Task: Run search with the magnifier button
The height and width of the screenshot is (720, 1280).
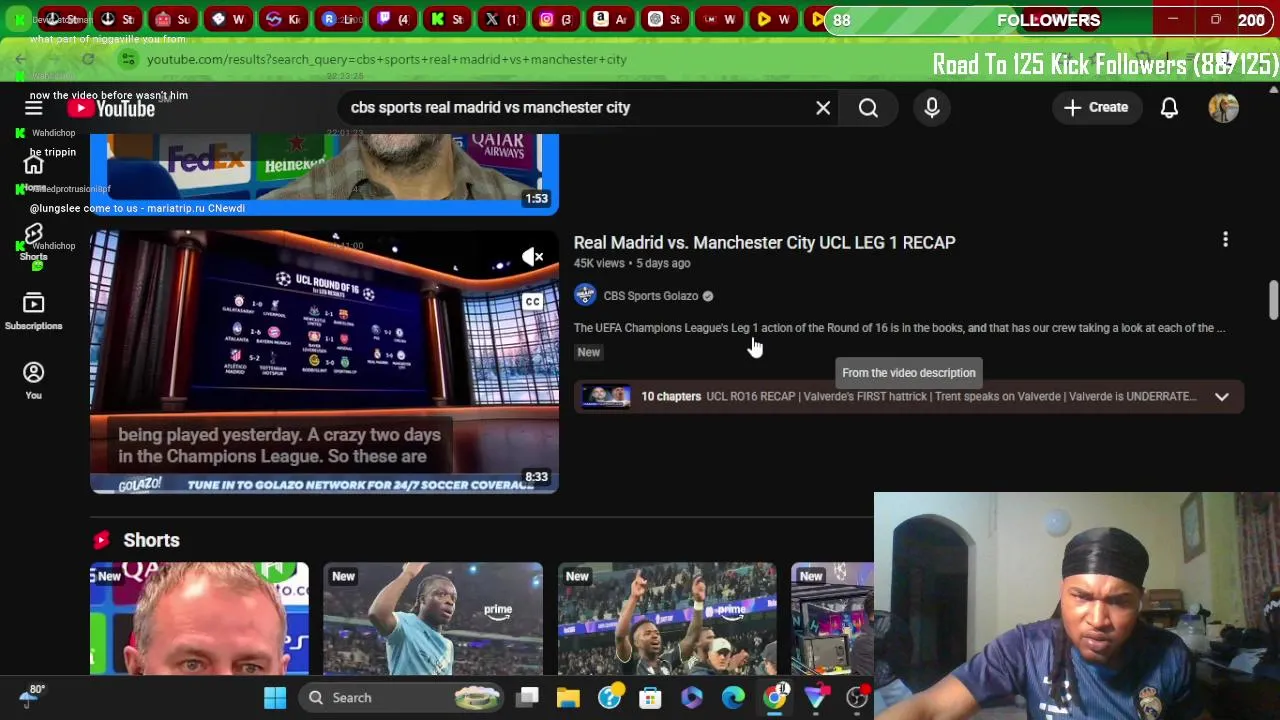Action: coord(868,107)
